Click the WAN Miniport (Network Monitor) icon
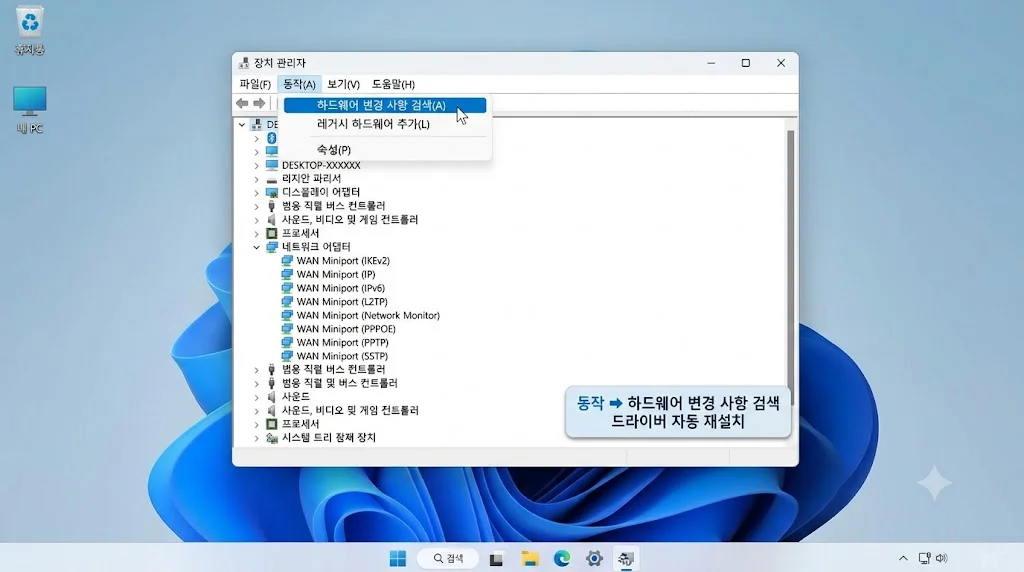 (x=287, y=315)
